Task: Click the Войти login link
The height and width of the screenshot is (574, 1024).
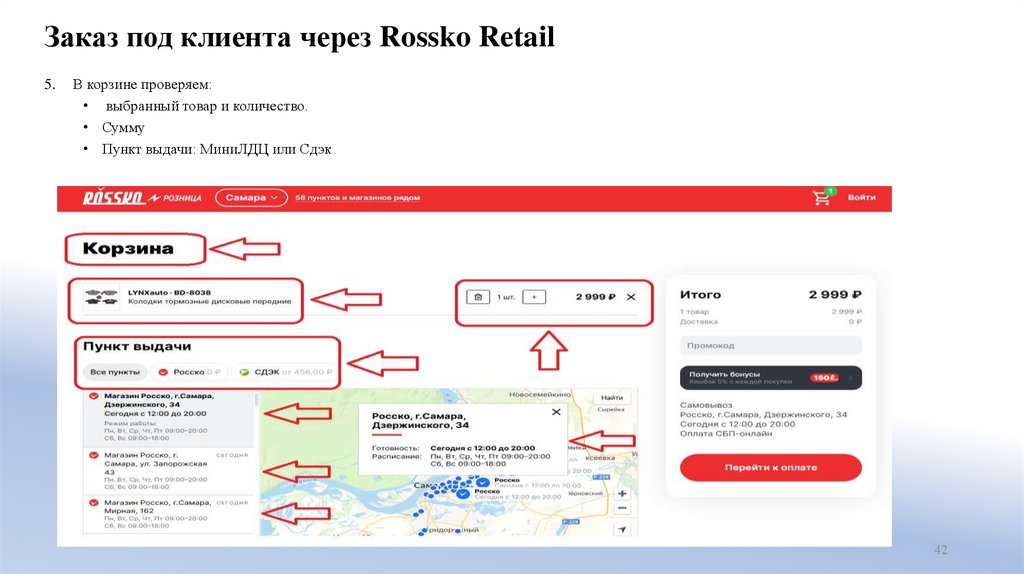Action: (x=861, y=197)
